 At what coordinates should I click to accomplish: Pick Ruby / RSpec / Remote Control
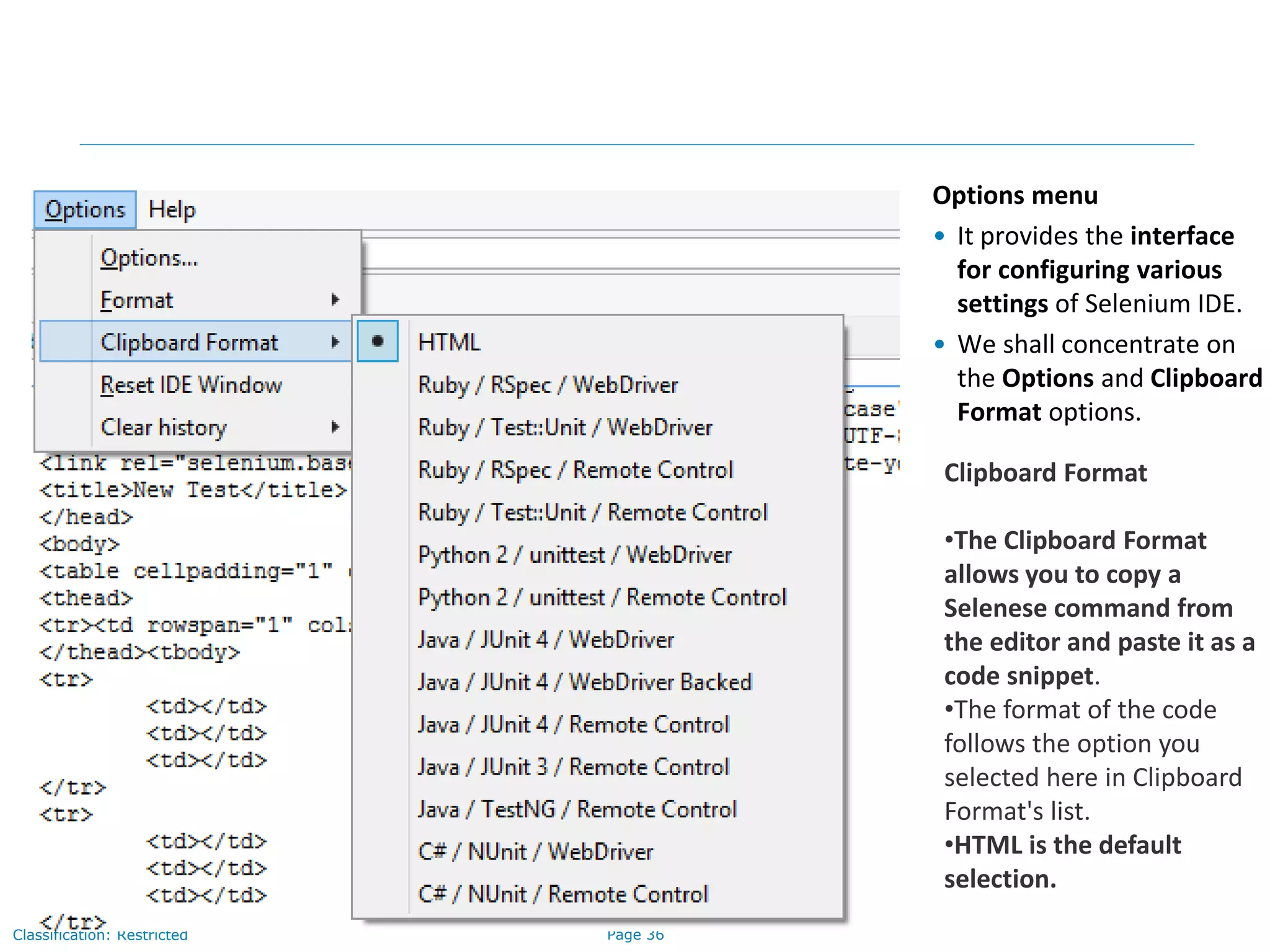pyautogui.click(x=575, y=470)
